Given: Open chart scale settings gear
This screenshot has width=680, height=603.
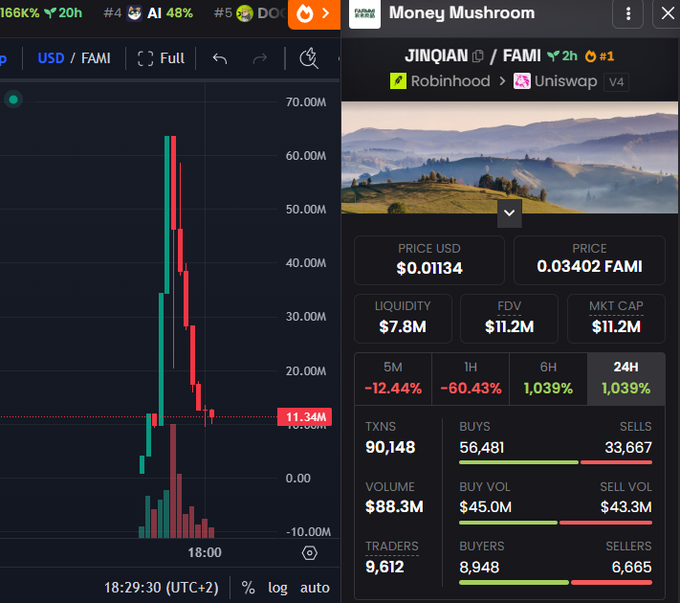Looking at the screenshot, I should coord(309,553).
